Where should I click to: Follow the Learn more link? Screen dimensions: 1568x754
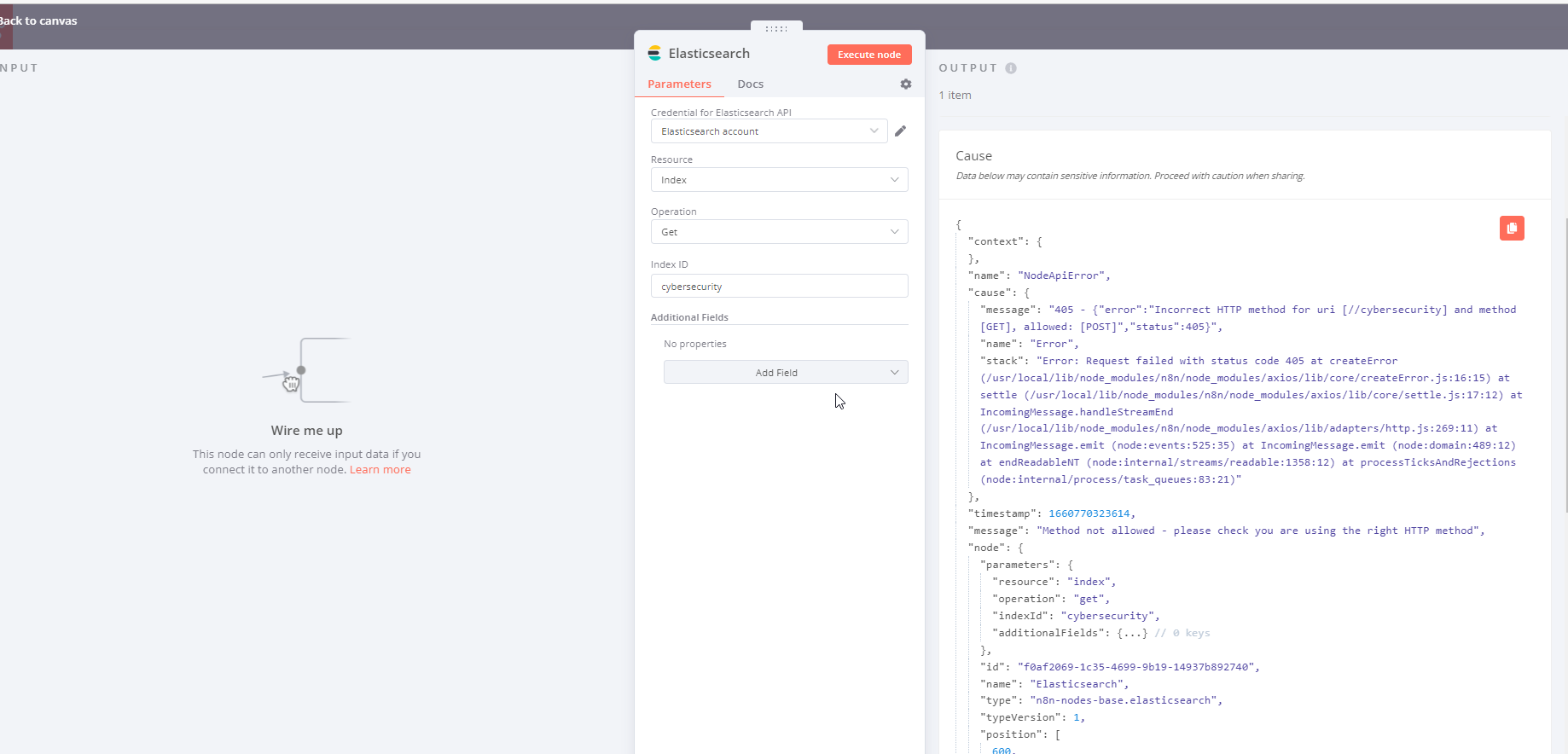pyautogui.click(x=380, y=470)
